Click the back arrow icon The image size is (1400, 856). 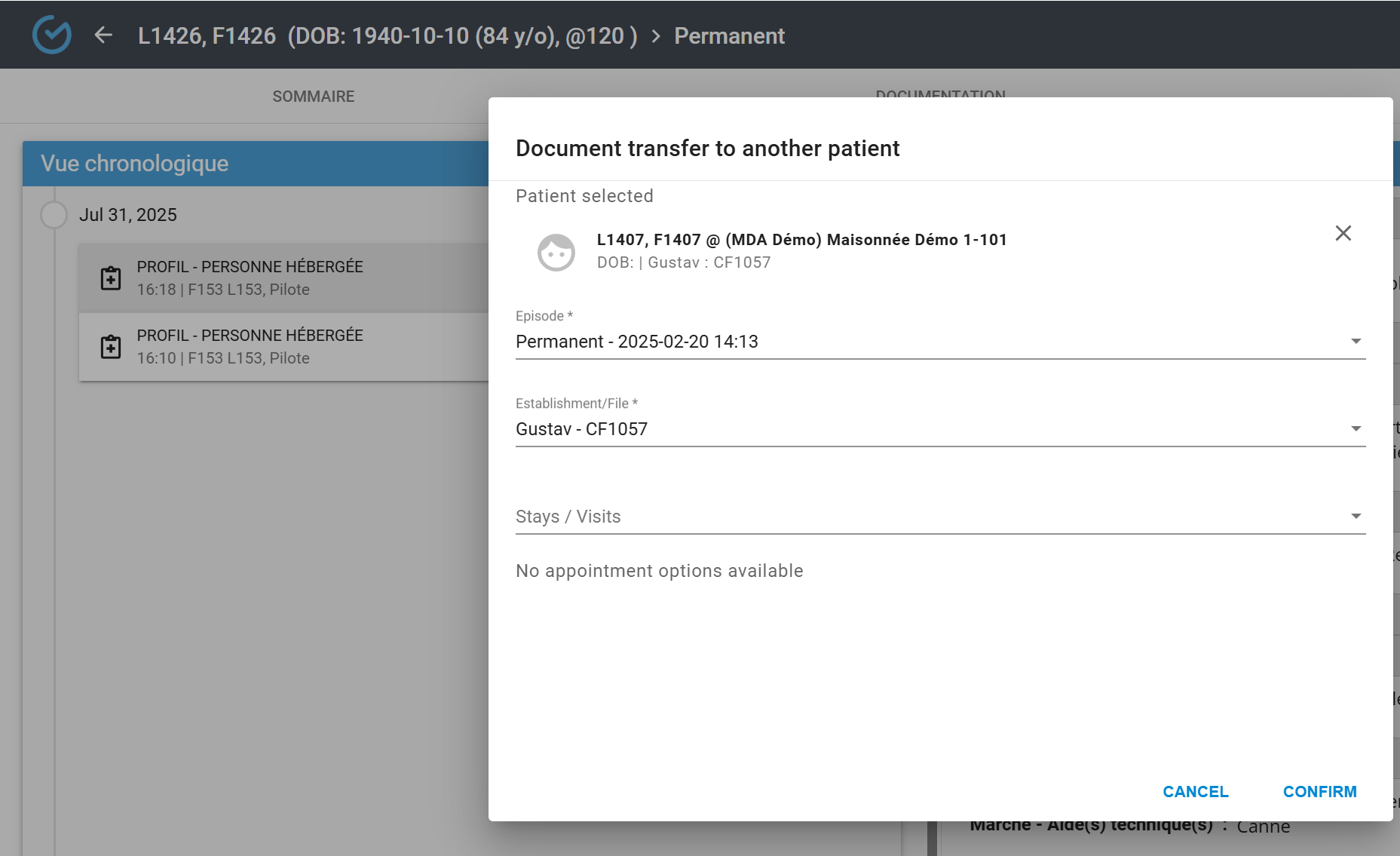(x=103, y=35)
